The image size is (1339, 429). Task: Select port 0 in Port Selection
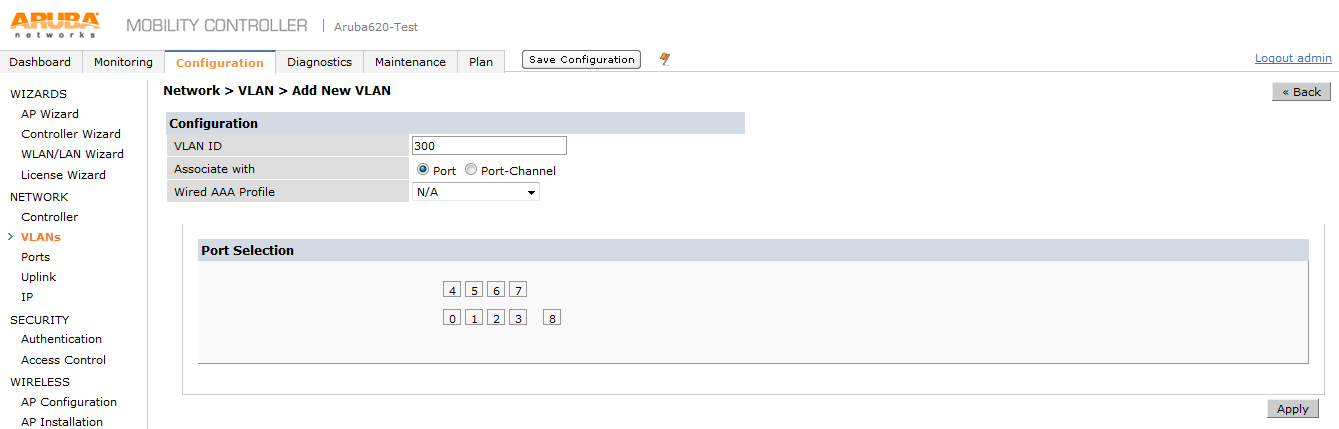tap(452, 318)
